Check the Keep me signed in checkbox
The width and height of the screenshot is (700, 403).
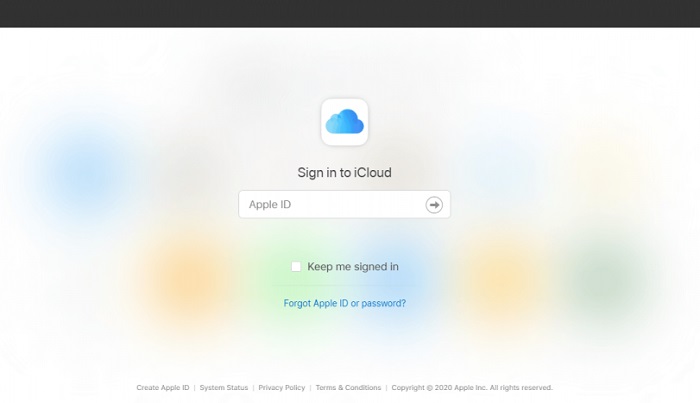pos(296,266)
